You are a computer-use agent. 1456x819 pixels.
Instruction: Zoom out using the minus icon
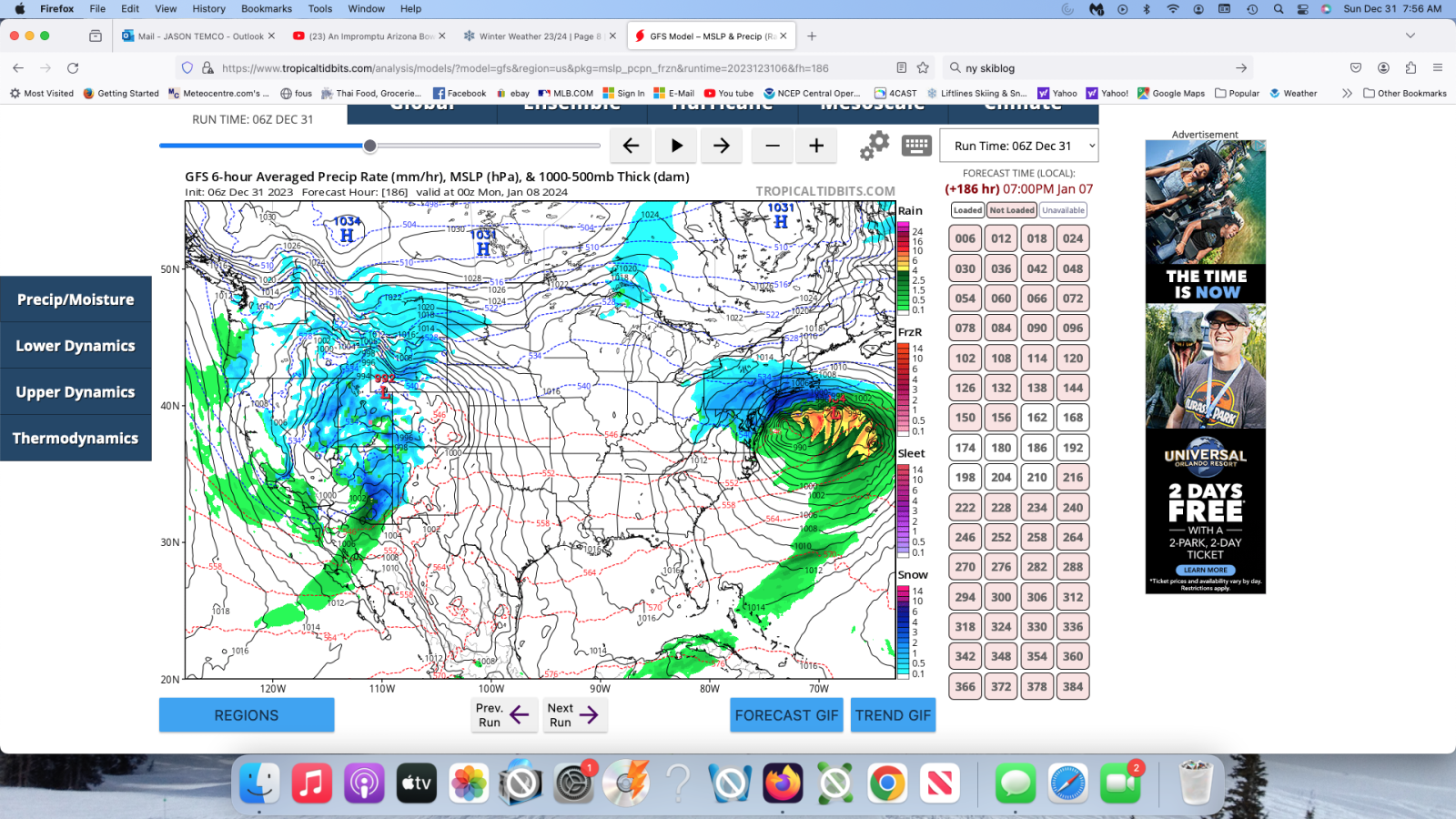[772, 146]
